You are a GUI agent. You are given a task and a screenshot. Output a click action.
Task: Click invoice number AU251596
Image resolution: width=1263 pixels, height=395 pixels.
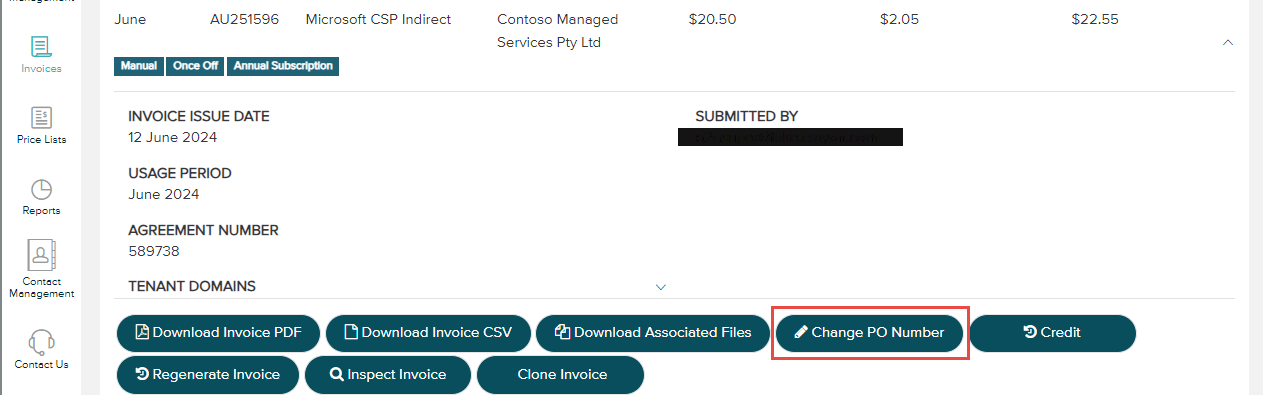point(245,19)
